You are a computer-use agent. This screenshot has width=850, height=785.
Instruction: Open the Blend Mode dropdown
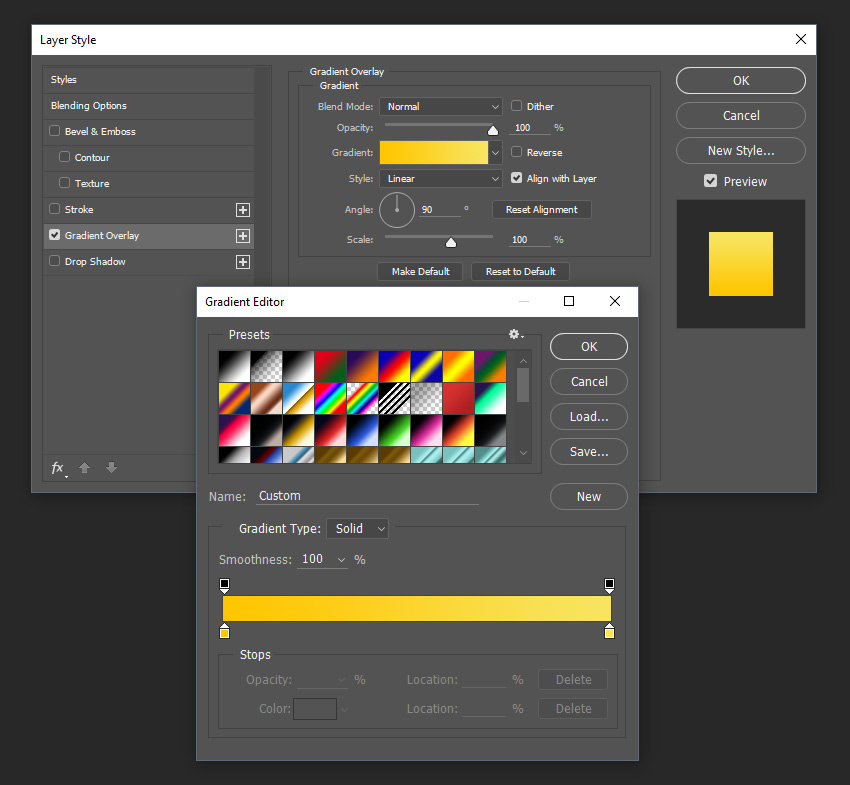coord(440,106)
